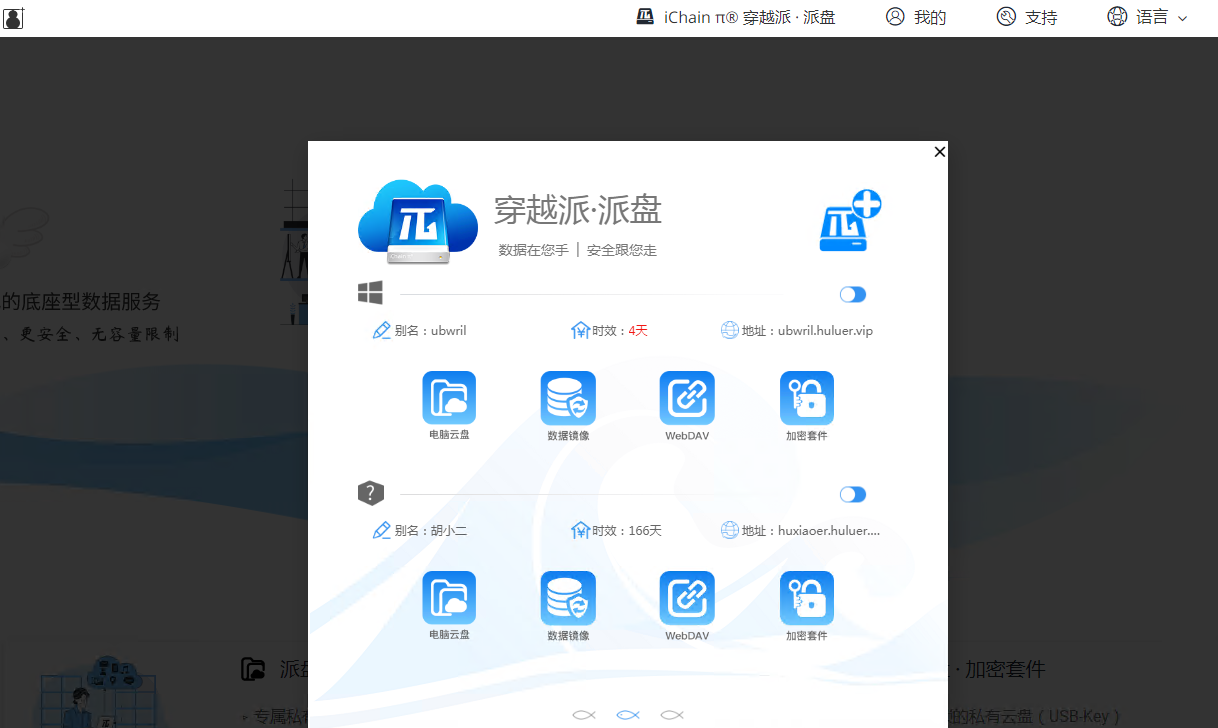This screenshot has width=1218, height=728.
Task: Click the globe icon beside ubwril.huluer.vip
Action: coord(730,330)
